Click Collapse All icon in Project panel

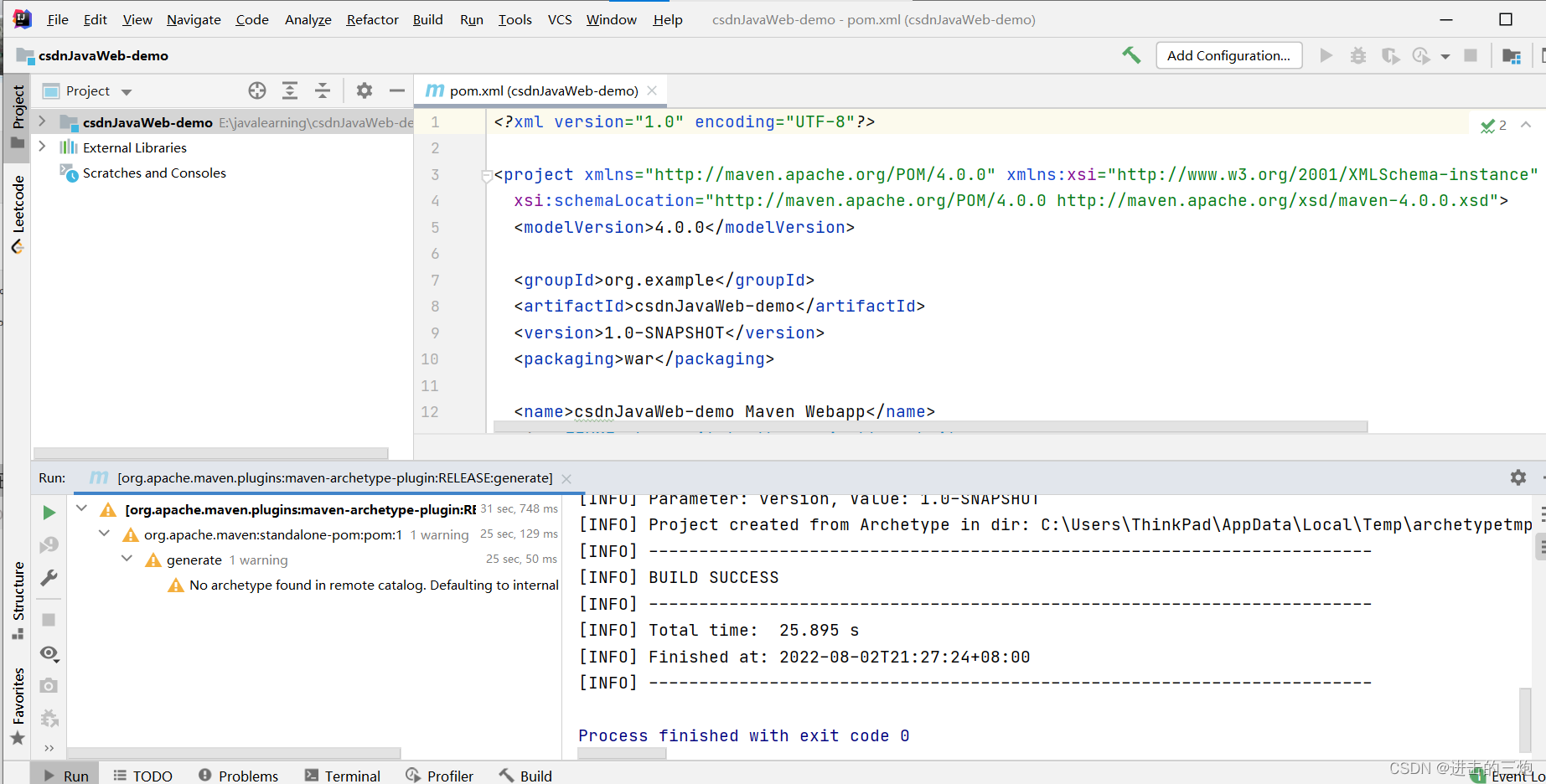[x=323, y=90]
